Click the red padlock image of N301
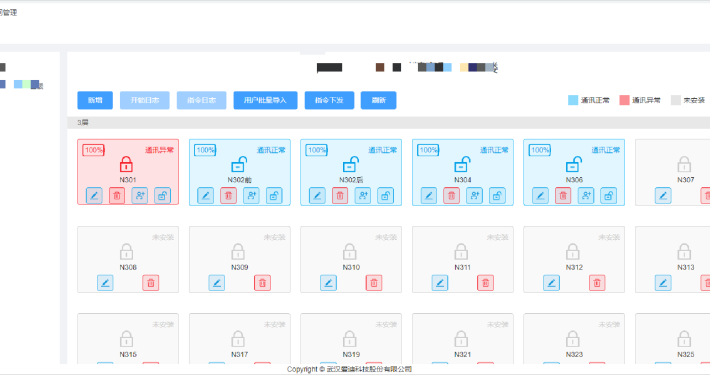 coord(126,164)
